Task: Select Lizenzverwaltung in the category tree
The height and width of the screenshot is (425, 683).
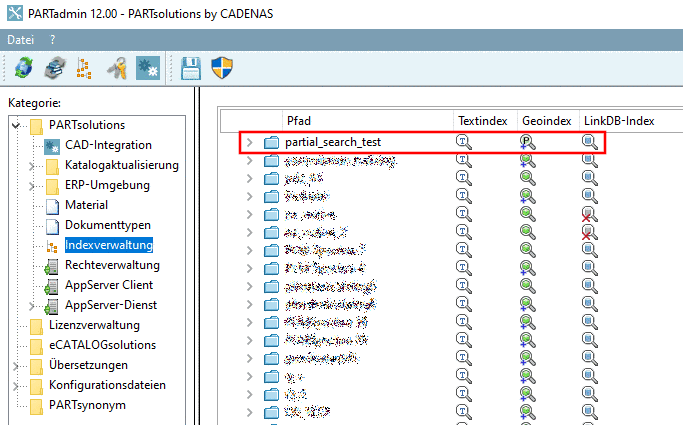Action: [94, 325]
